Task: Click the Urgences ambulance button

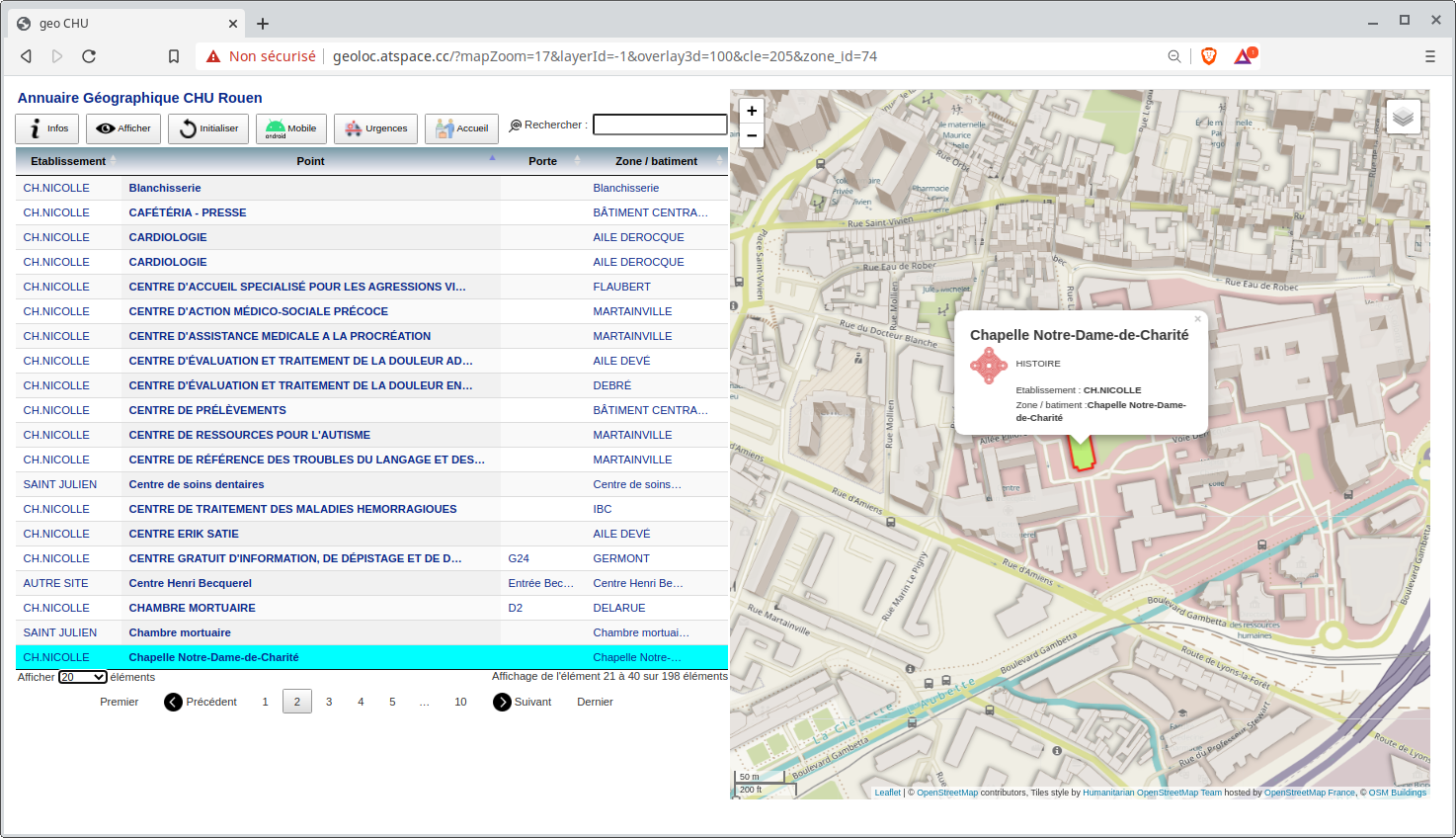Action: (x=375, y=128)
